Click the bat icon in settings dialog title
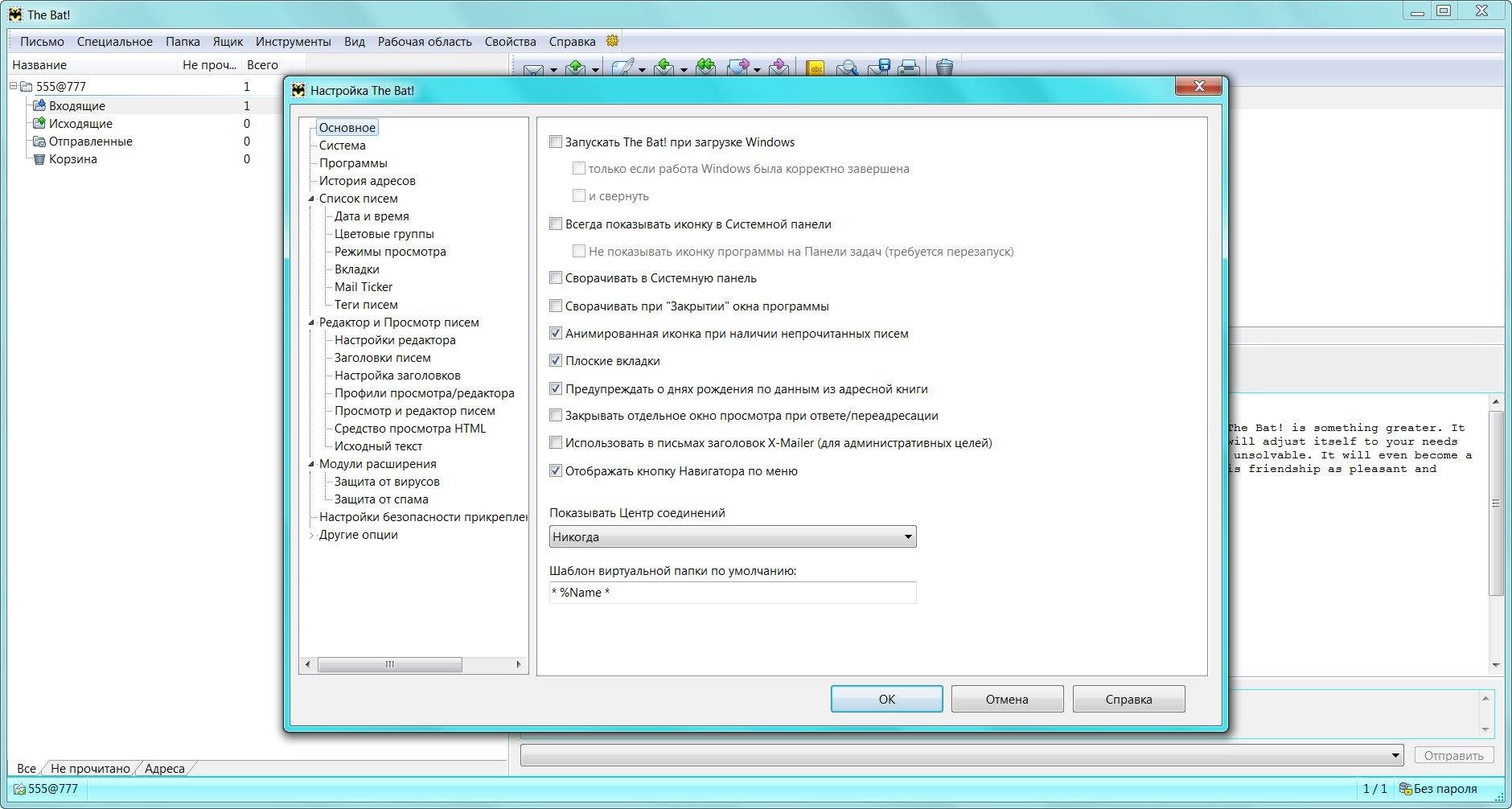Viewport: 1512px width, 809px height. (298, 90)
